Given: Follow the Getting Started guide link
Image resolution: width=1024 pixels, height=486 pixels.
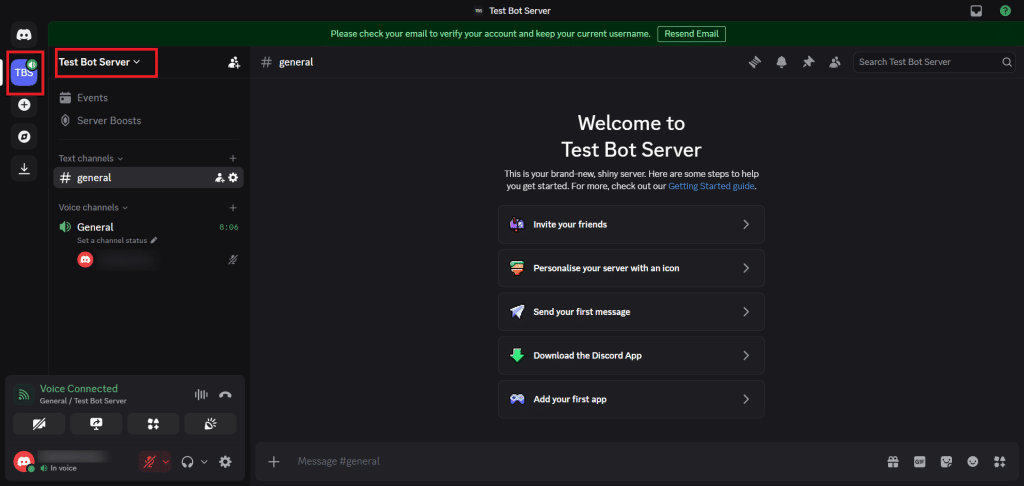Looking at the screenshot, I should 711,186.
